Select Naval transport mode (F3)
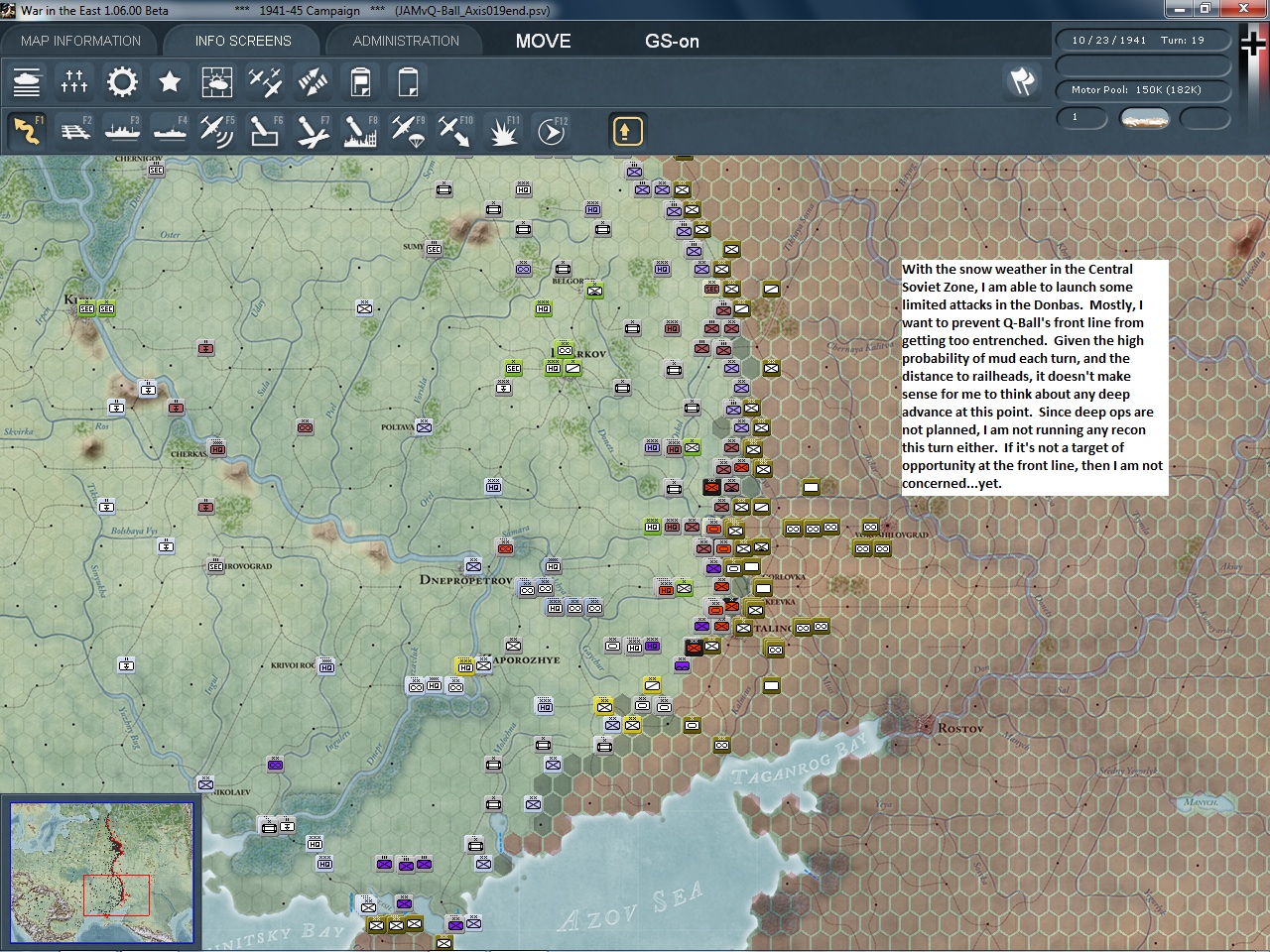Image resolution: width=1270 pixels, height=952 pixels. point(122,131)
